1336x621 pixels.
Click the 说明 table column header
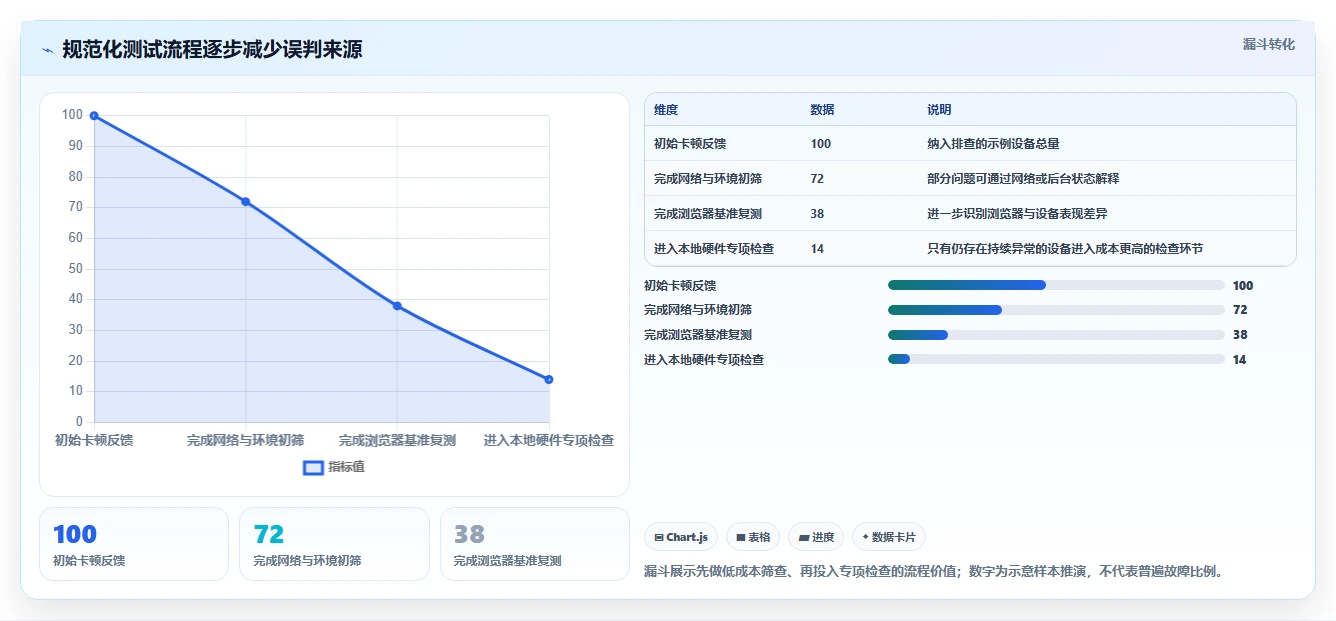pos(939,110)
